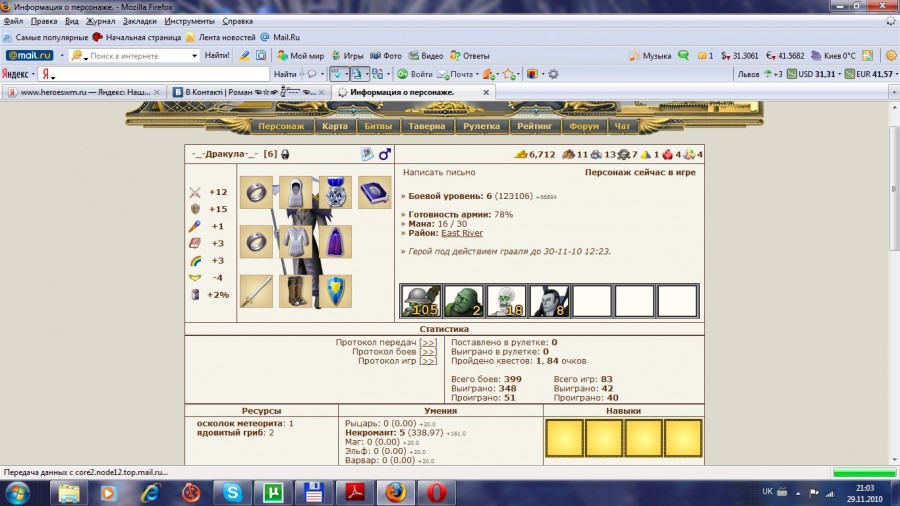Screen dimensions: 900x506
Task: Open the tabs list dropdown arrow
Action: (894, 92)
